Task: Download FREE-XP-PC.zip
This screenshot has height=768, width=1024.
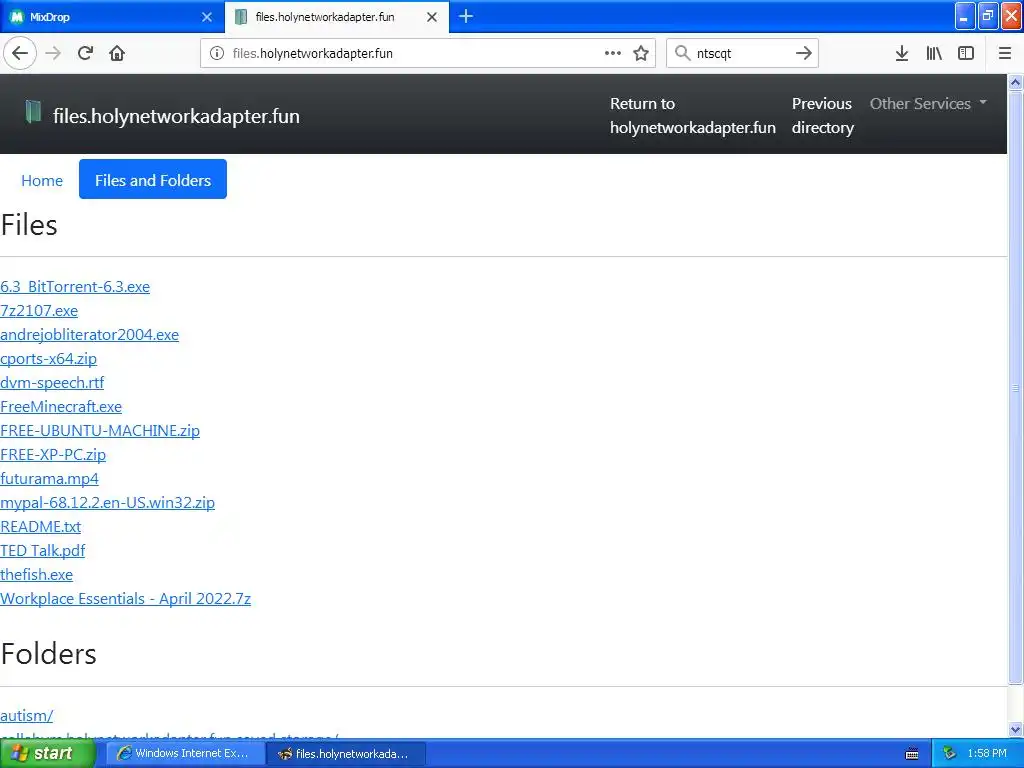Action: click(x=53, y=455)
